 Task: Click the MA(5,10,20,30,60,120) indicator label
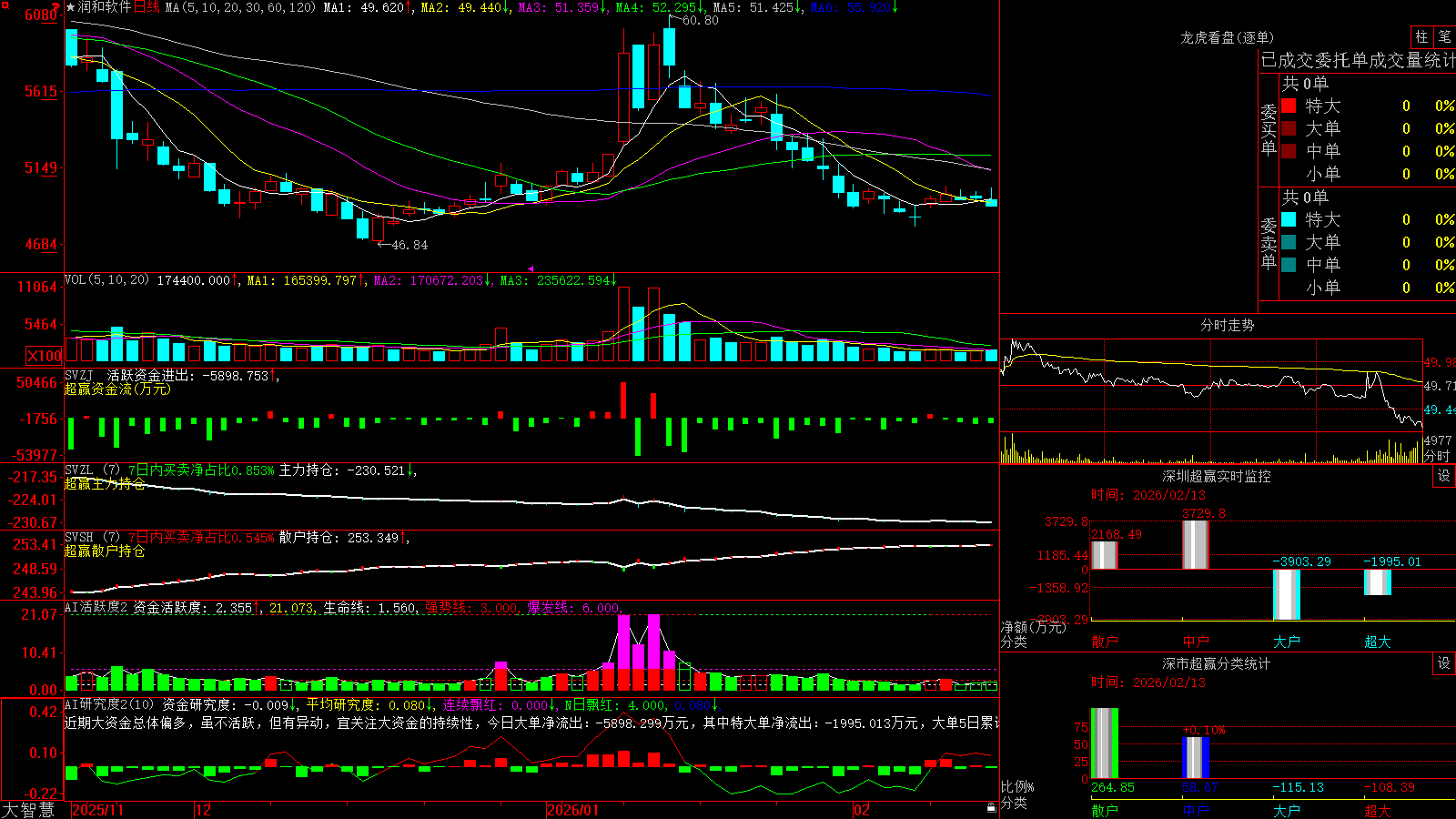(241, 7)
